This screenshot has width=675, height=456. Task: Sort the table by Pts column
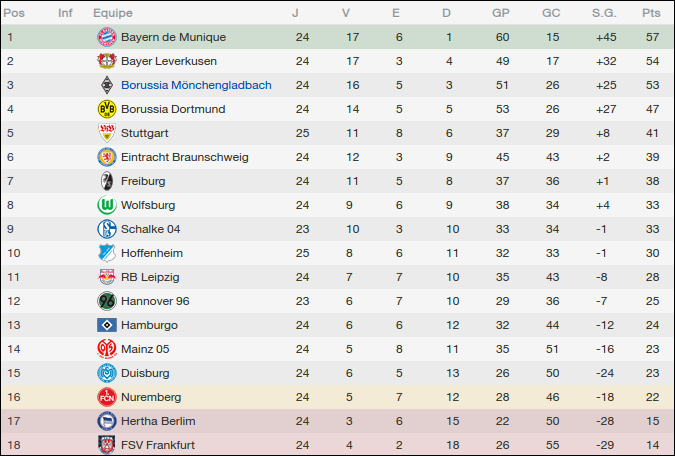(x=651, y=13)
